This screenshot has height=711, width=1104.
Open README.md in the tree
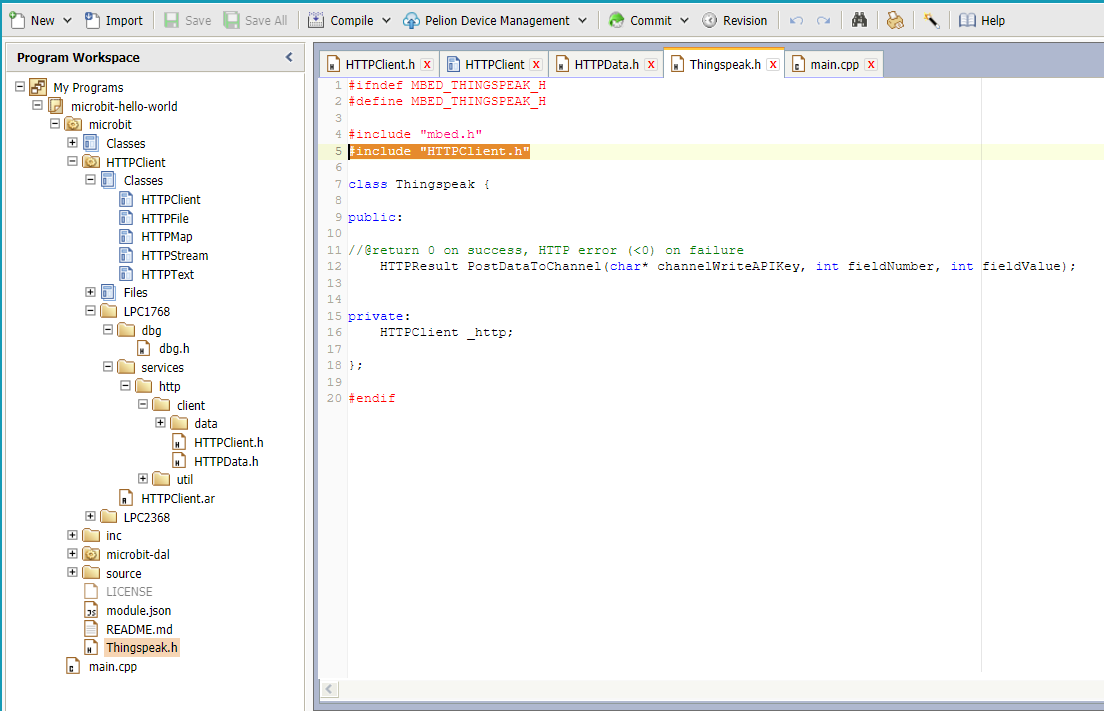pyautogui.click(x=139, y=629)
